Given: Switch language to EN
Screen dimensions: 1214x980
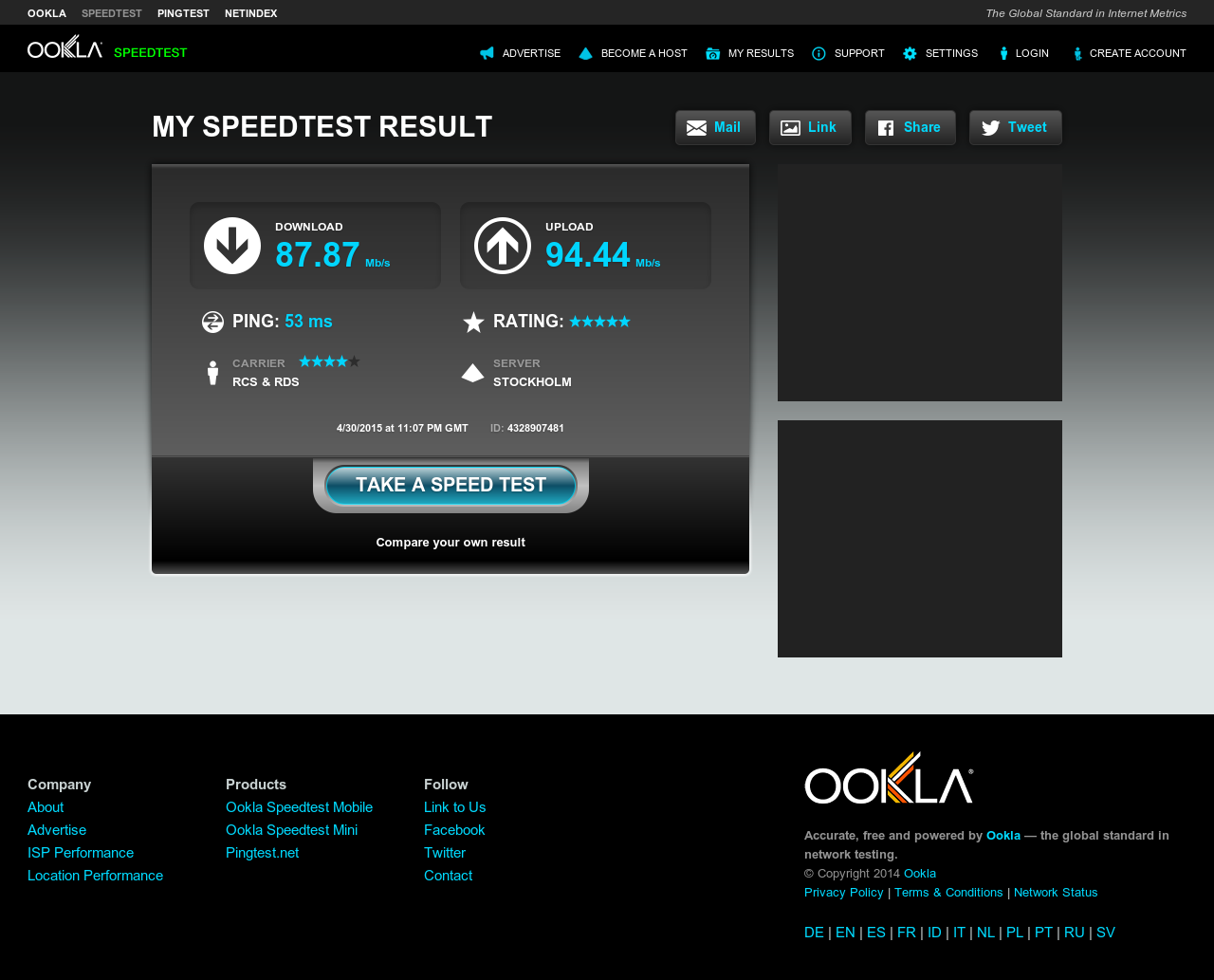Looking at the screenshot, I should pos(845,933).
